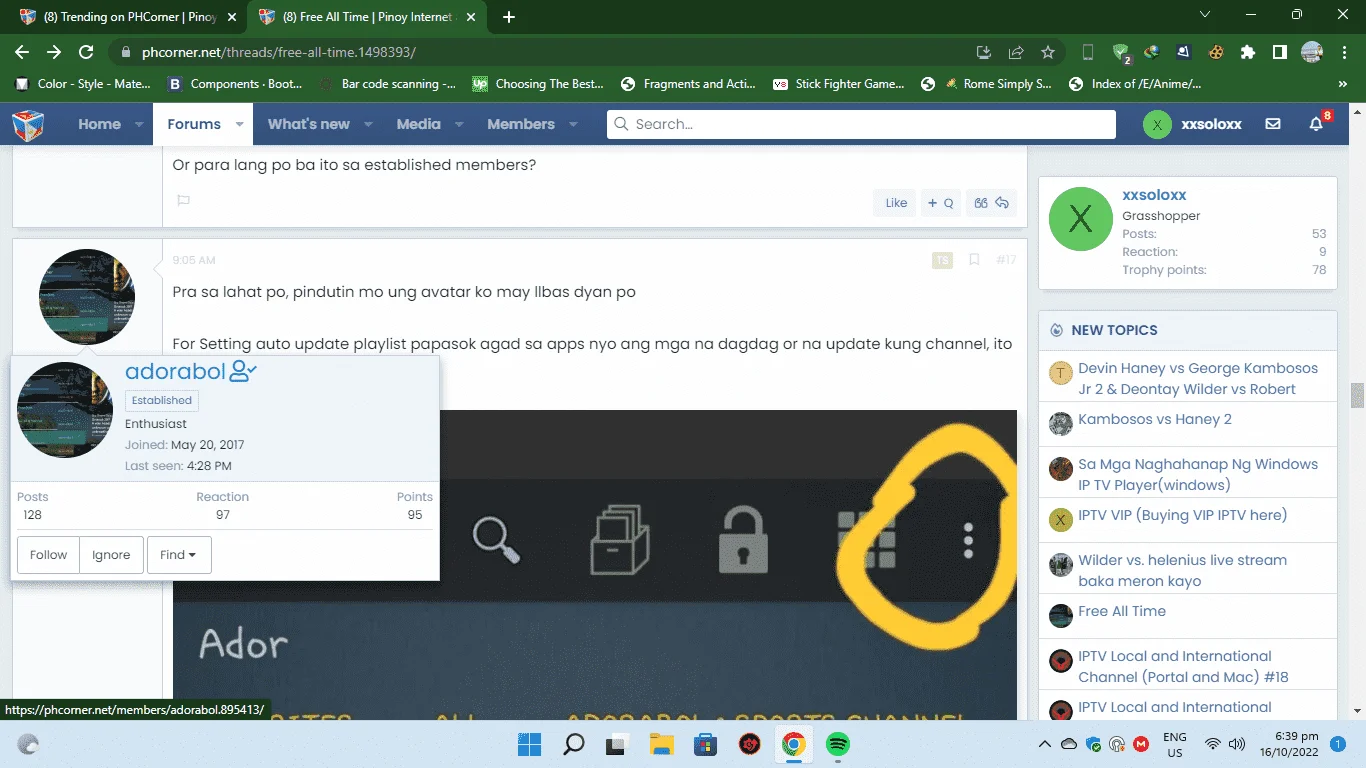The height and width of the screenshot is (768, 1366).
Task: Click the + Q multi-quote button
Action: [x=940, y=203]
